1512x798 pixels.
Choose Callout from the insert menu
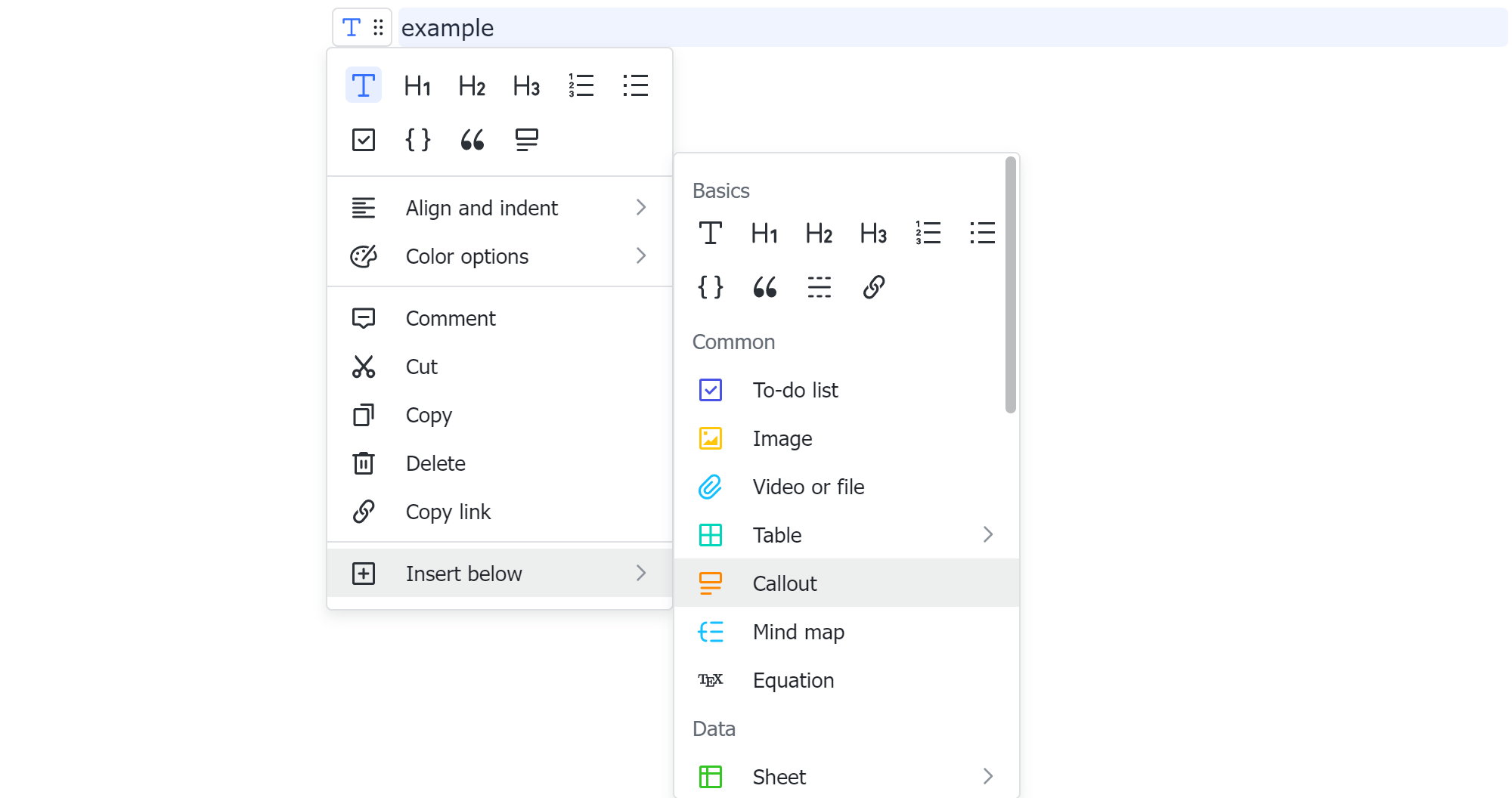785,583
